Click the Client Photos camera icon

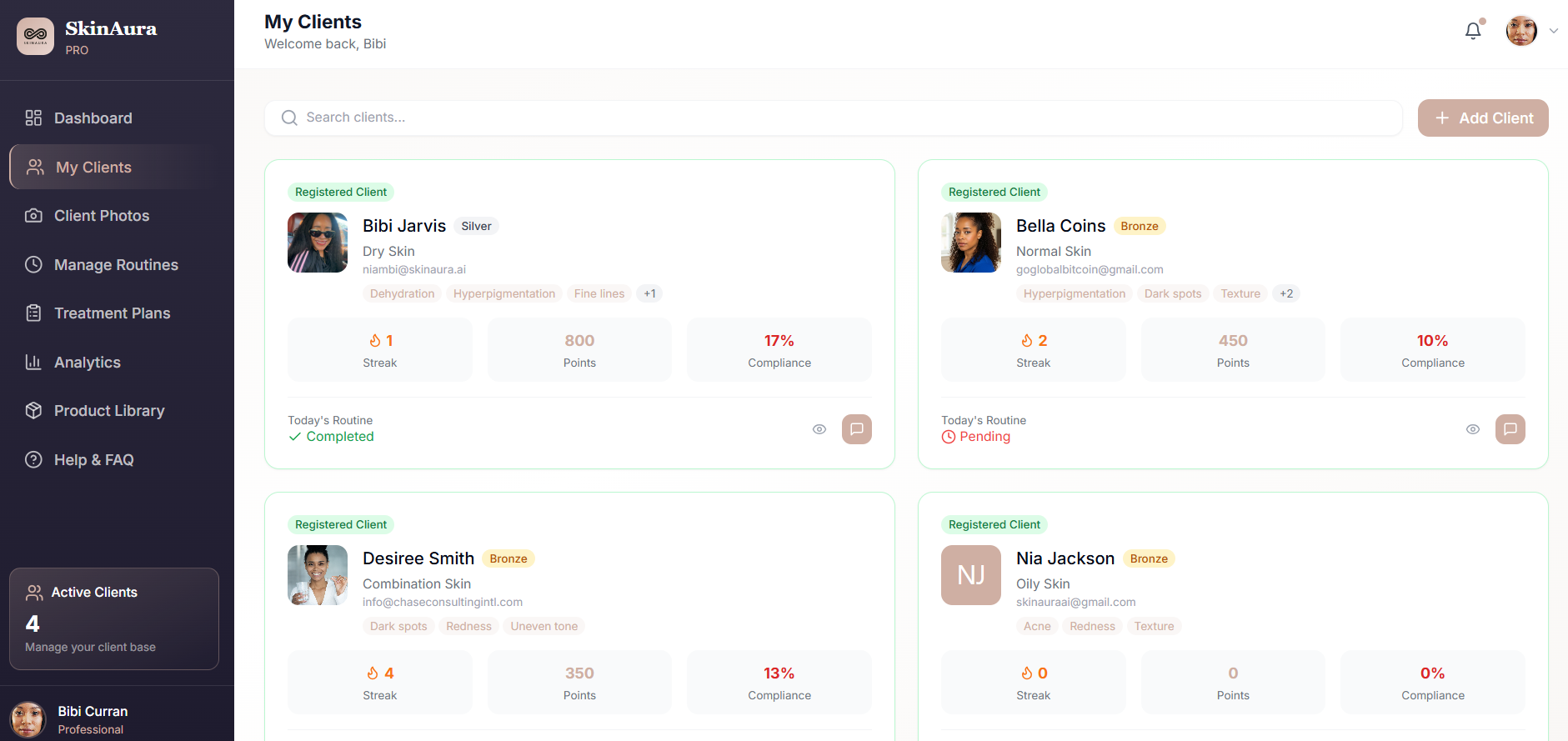pos(33,216)
